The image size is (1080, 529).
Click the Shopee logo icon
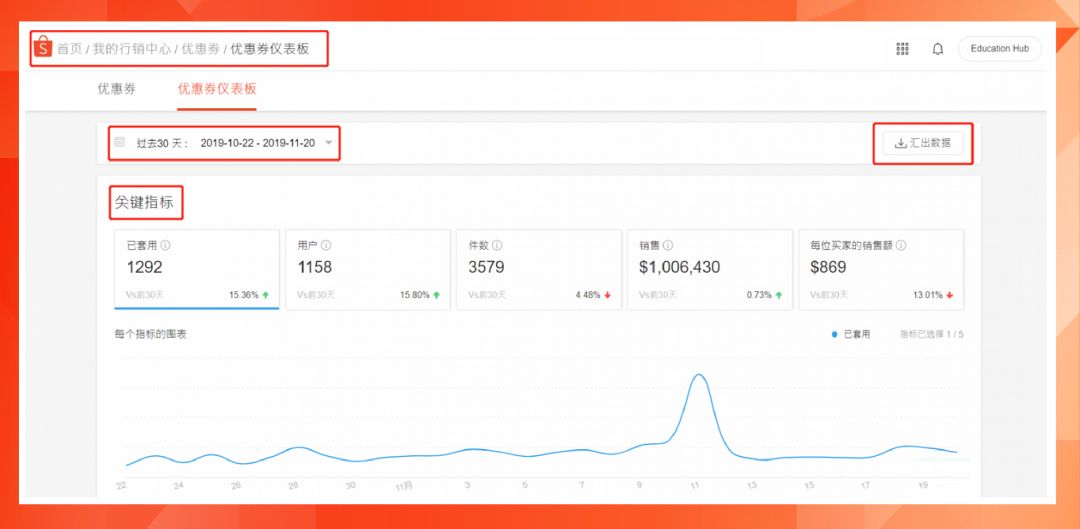point(43,48)
